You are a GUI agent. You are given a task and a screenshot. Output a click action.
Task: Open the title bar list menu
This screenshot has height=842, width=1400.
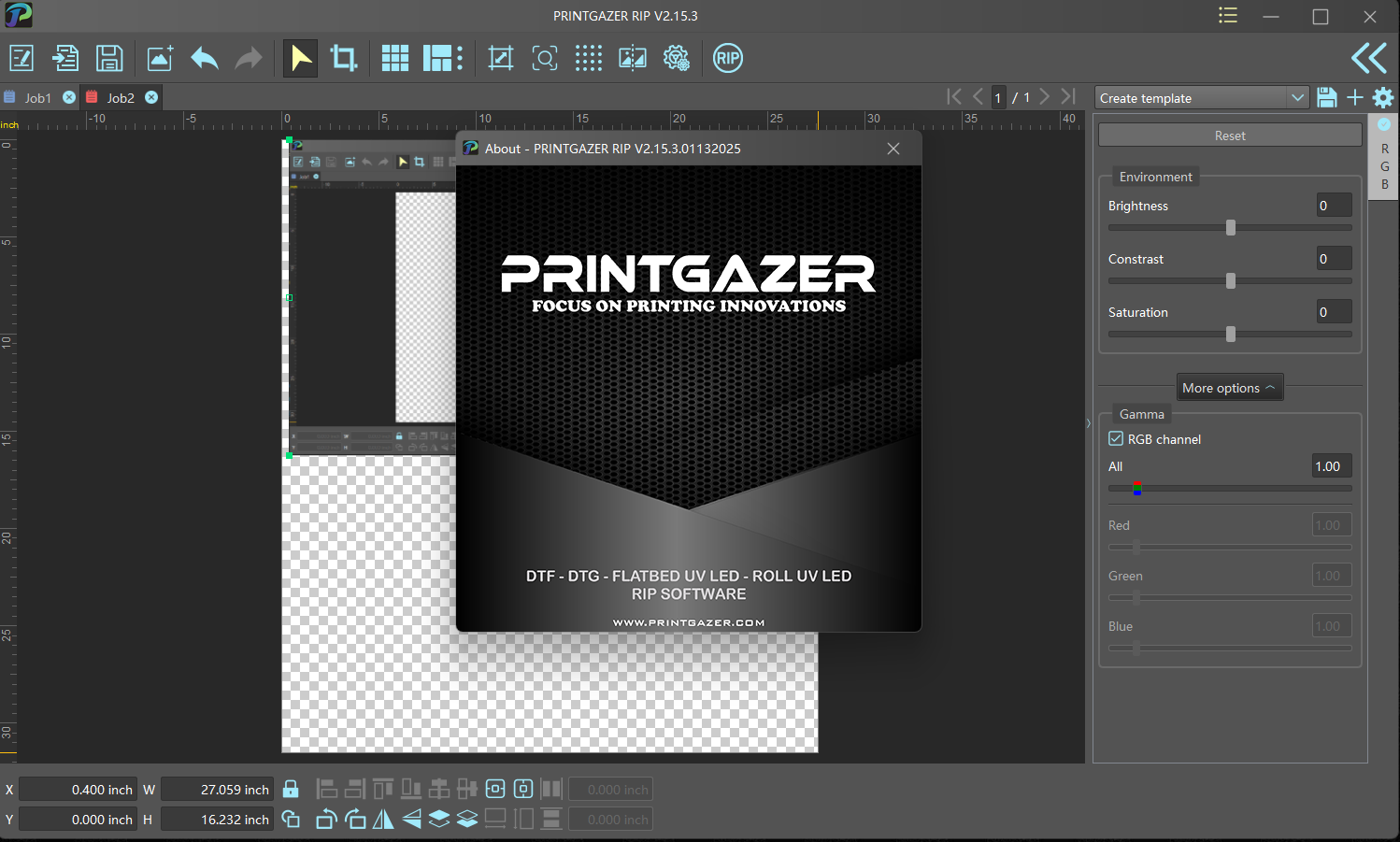1228,15
